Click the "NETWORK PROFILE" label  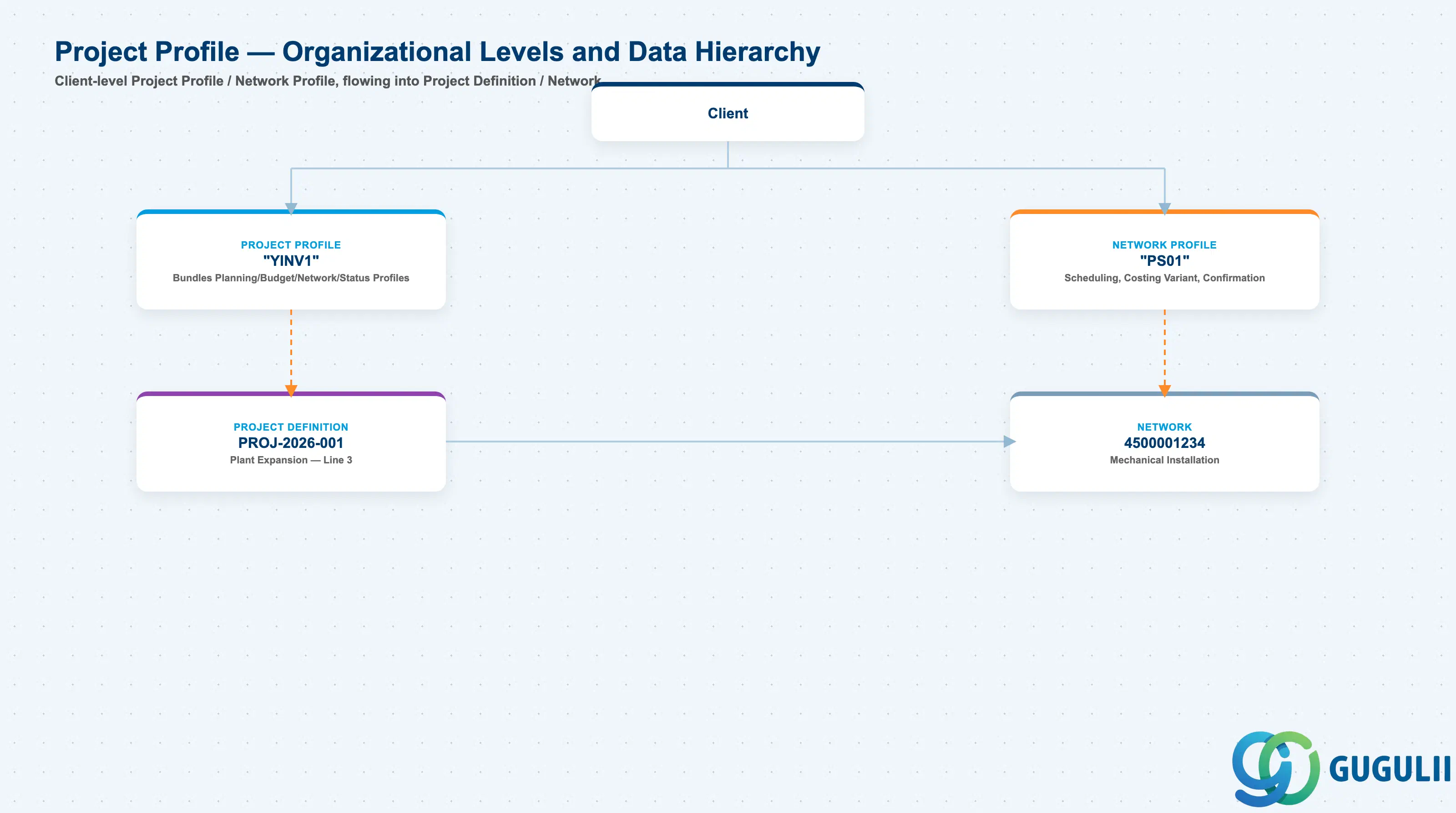tap(1164, 245)
